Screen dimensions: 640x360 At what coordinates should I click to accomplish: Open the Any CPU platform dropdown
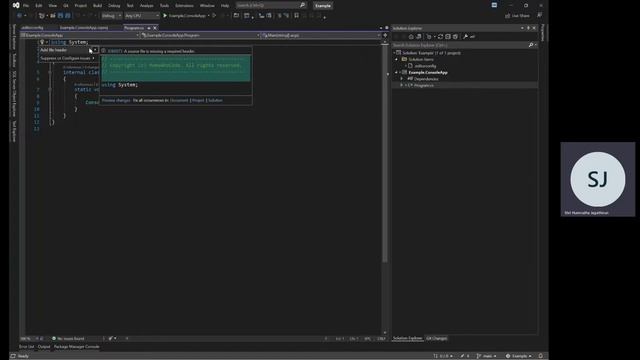[142, 16]
